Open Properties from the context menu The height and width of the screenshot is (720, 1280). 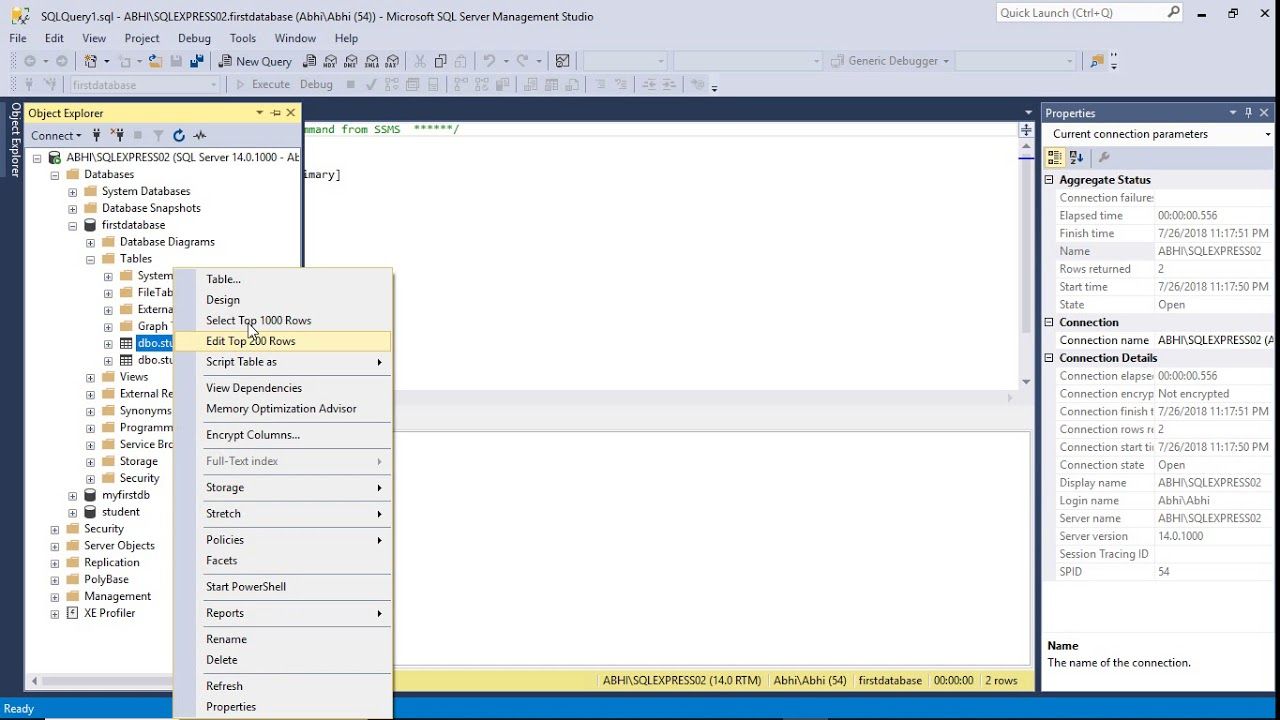point(283,707)
